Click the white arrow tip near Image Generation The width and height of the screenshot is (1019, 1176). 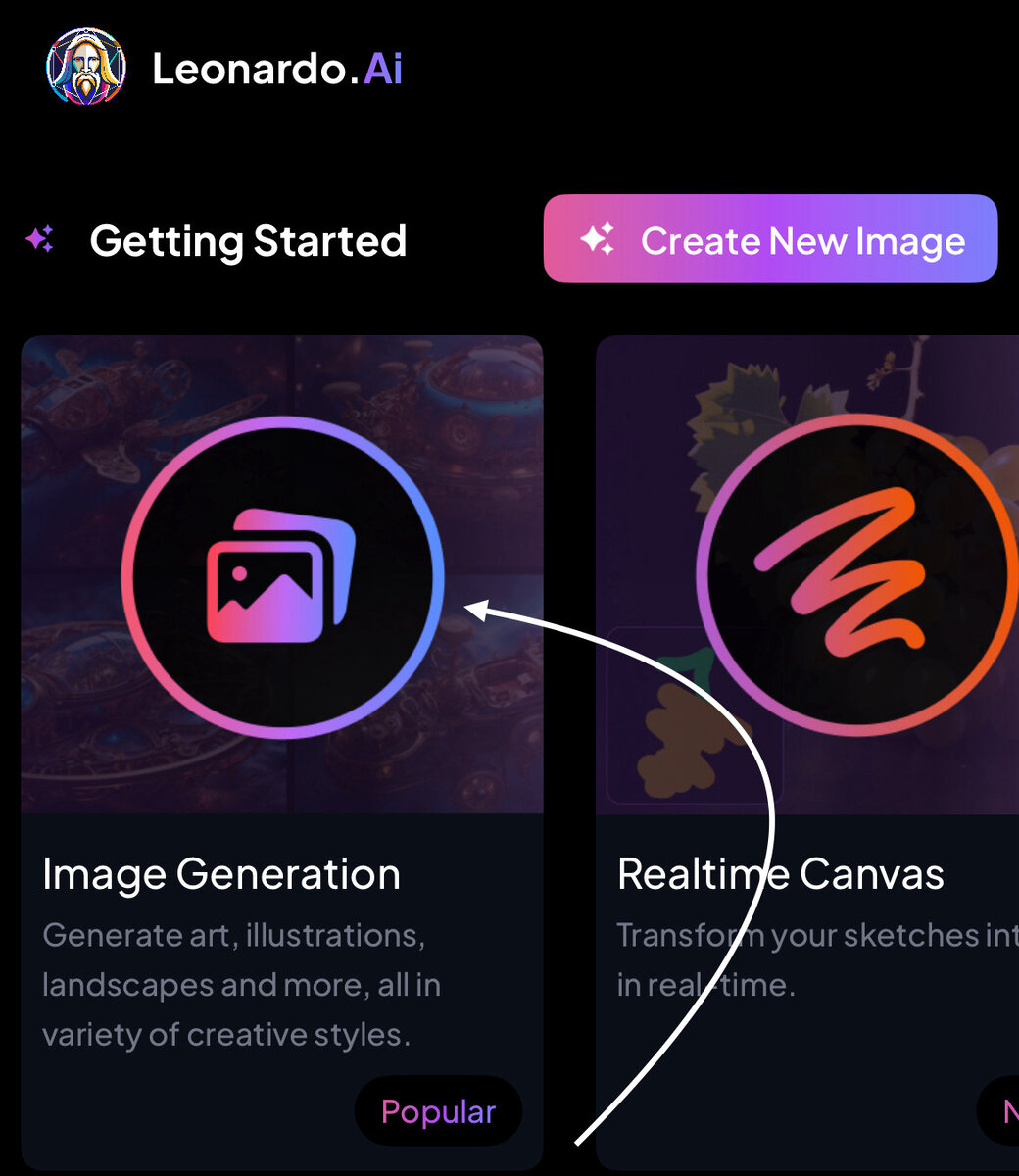pos(476,610)
